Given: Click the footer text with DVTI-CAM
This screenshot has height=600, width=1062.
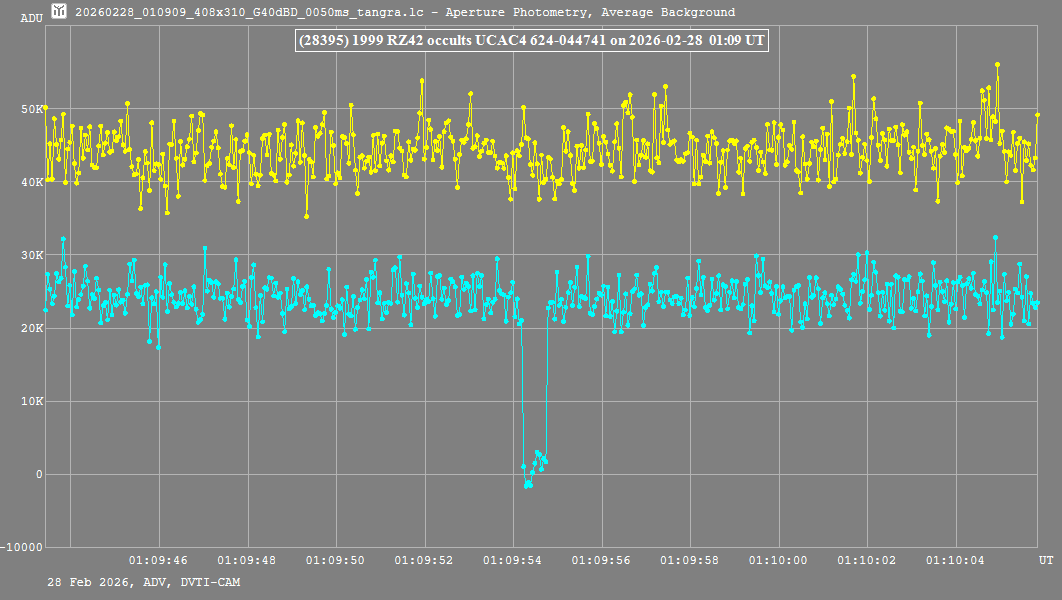Looking at the screenshot, I should pyautogui.click(x=143, y=582).
